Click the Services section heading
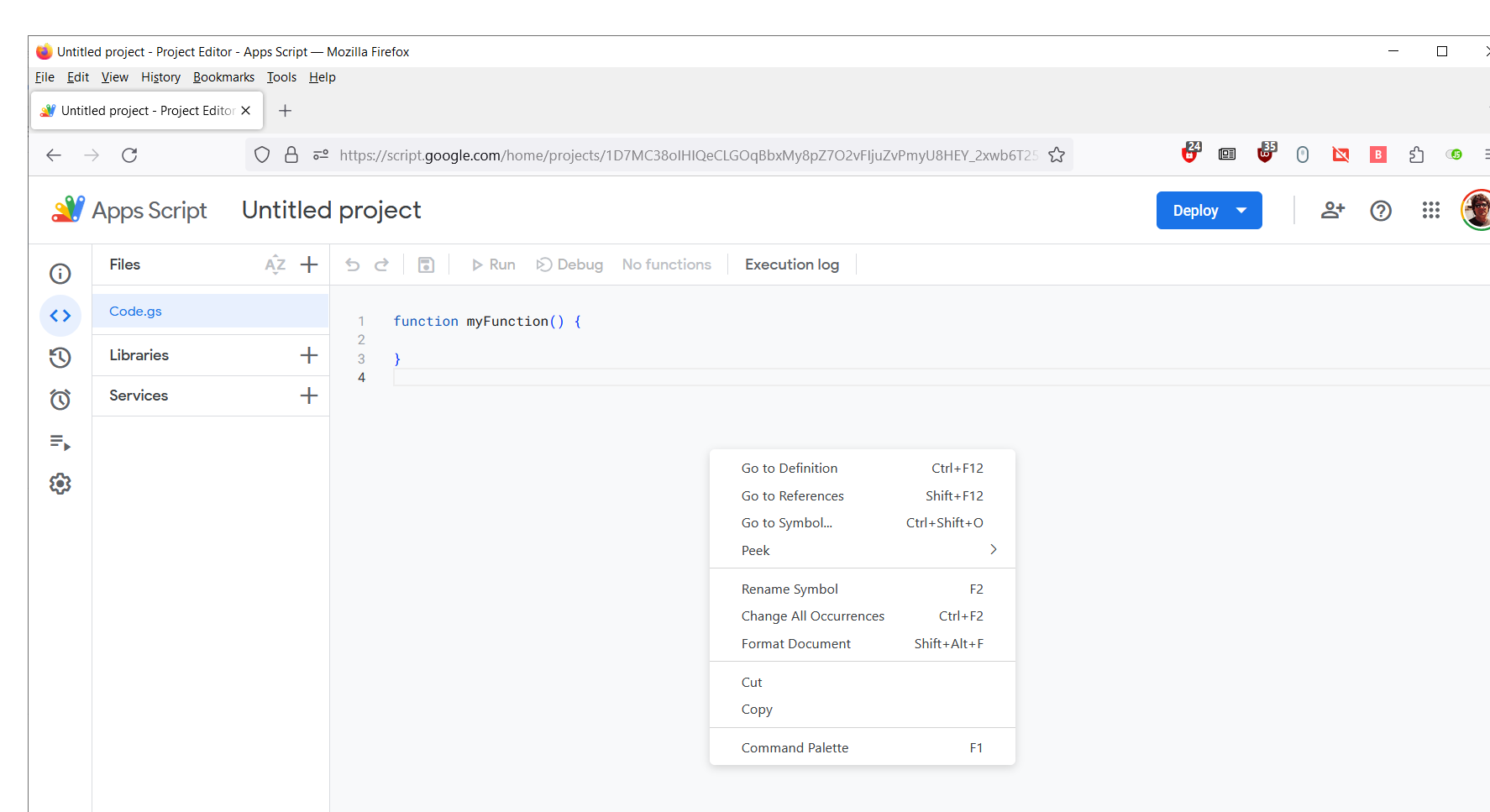1490x812 pixels. pyautogui.click(x=139, y=396)
